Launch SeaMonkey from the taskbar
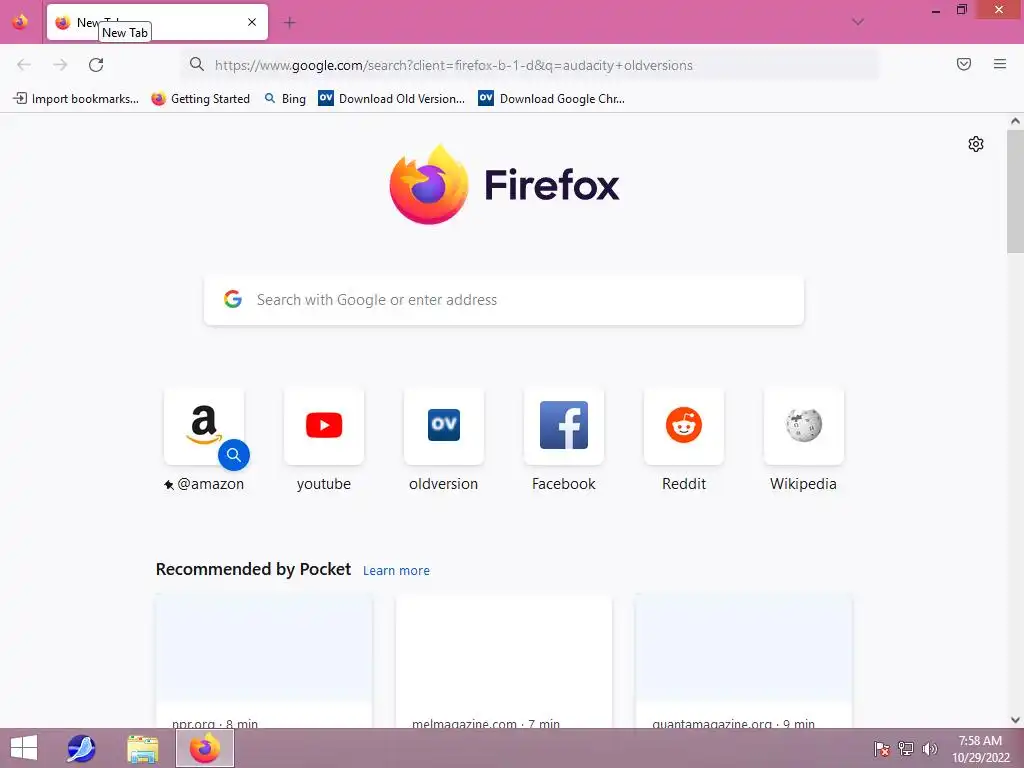This screenshot has height=768, width=1024. click(81, 748)
